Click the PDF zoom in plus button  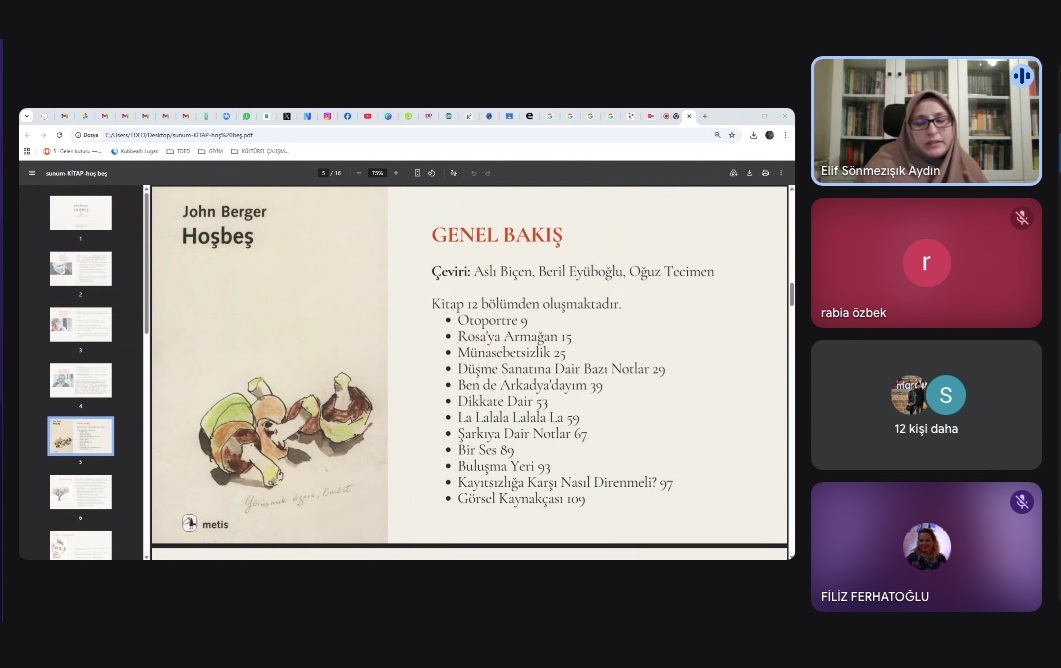pyautogui.click(x=396, y=173)
